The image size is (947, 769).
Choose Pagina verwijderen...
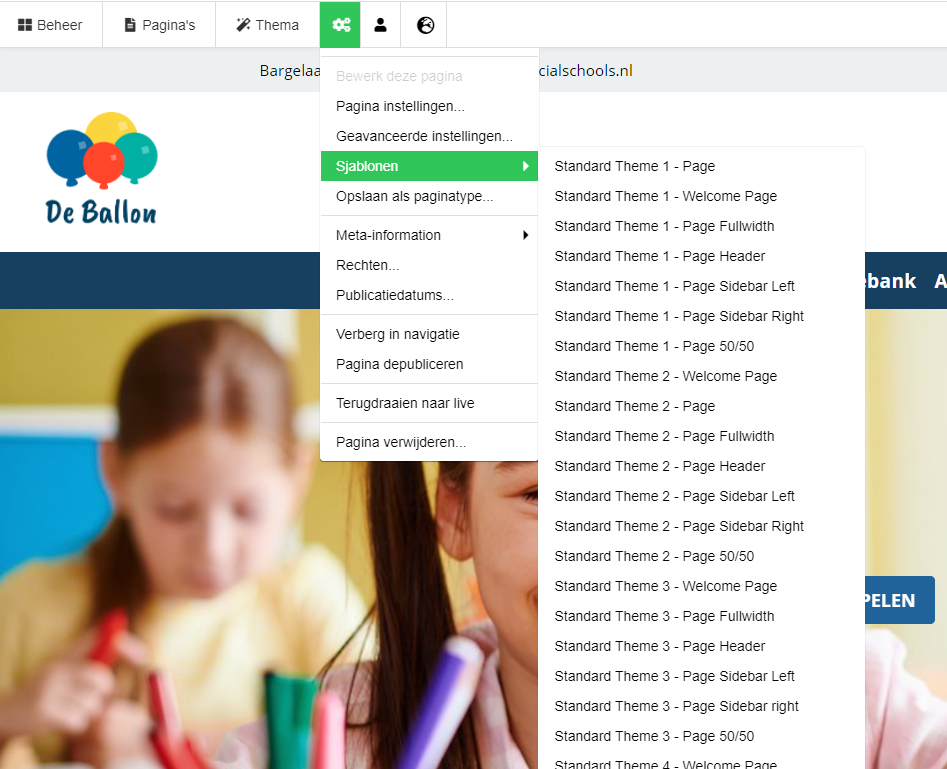coord(400,442)
